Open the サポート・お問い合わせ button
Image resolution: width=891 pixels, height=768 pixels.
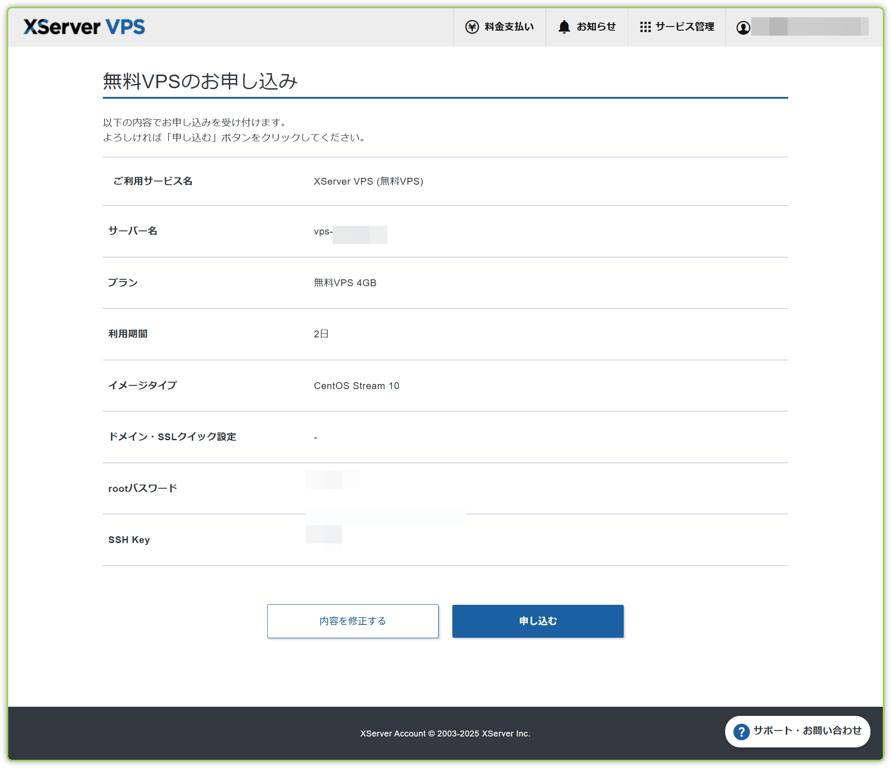[x=798, y=732]
